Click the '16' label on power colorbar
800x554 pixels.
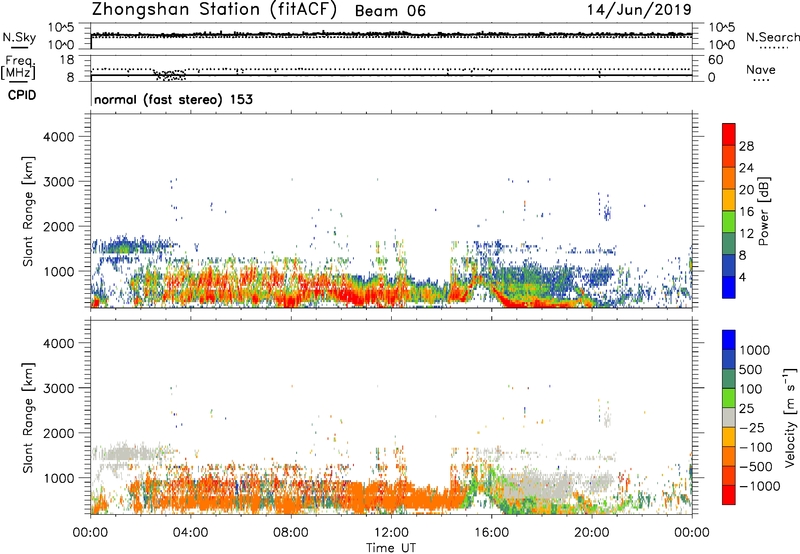coord(746,212)
